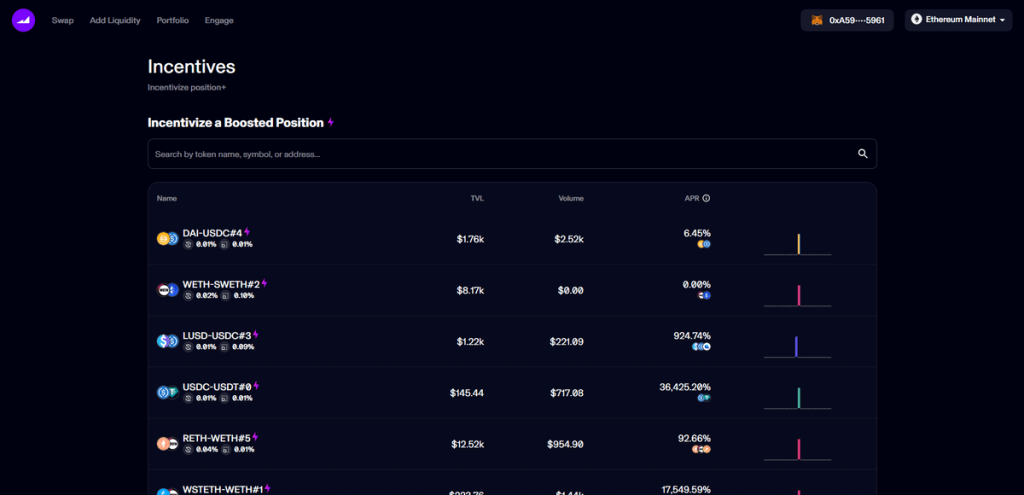Screen dimensions: 1024x495
Task: Click the WETH-SWETH#2 token pair icon
Action: [x=167, y=290]
